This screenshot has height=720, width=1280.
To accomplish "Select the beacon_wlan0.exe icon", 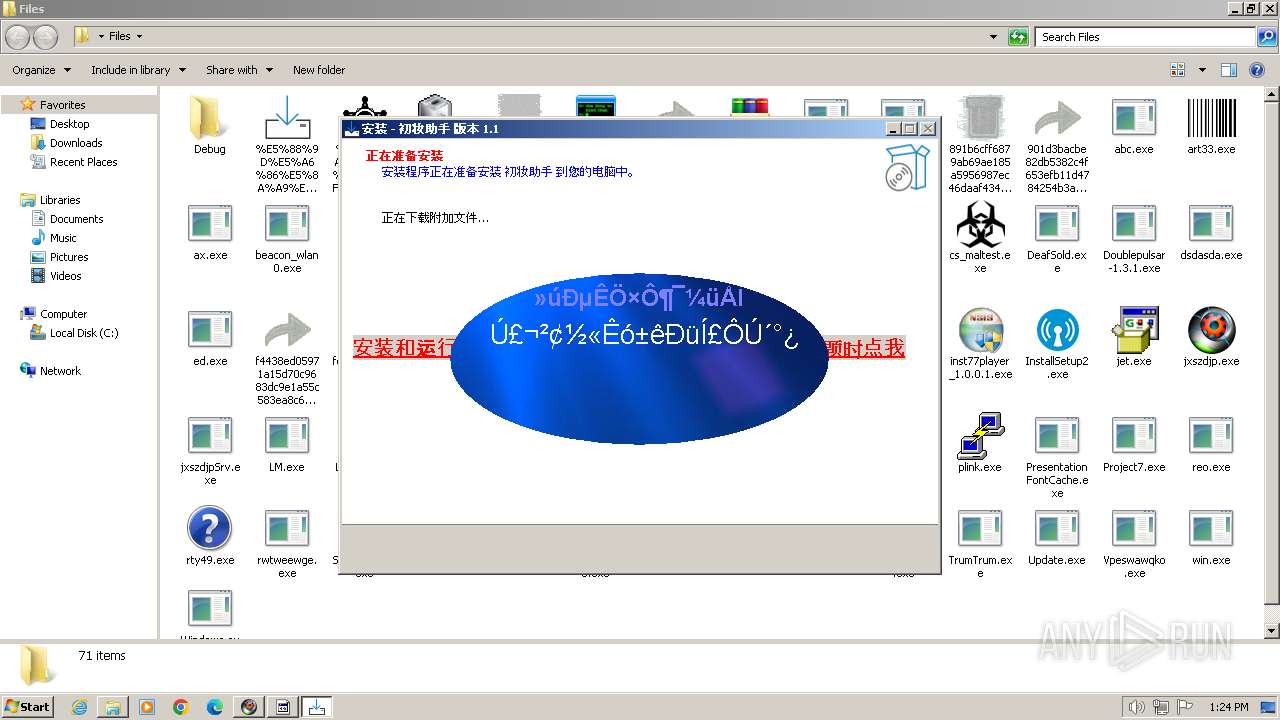I will (x=287, y=224).
